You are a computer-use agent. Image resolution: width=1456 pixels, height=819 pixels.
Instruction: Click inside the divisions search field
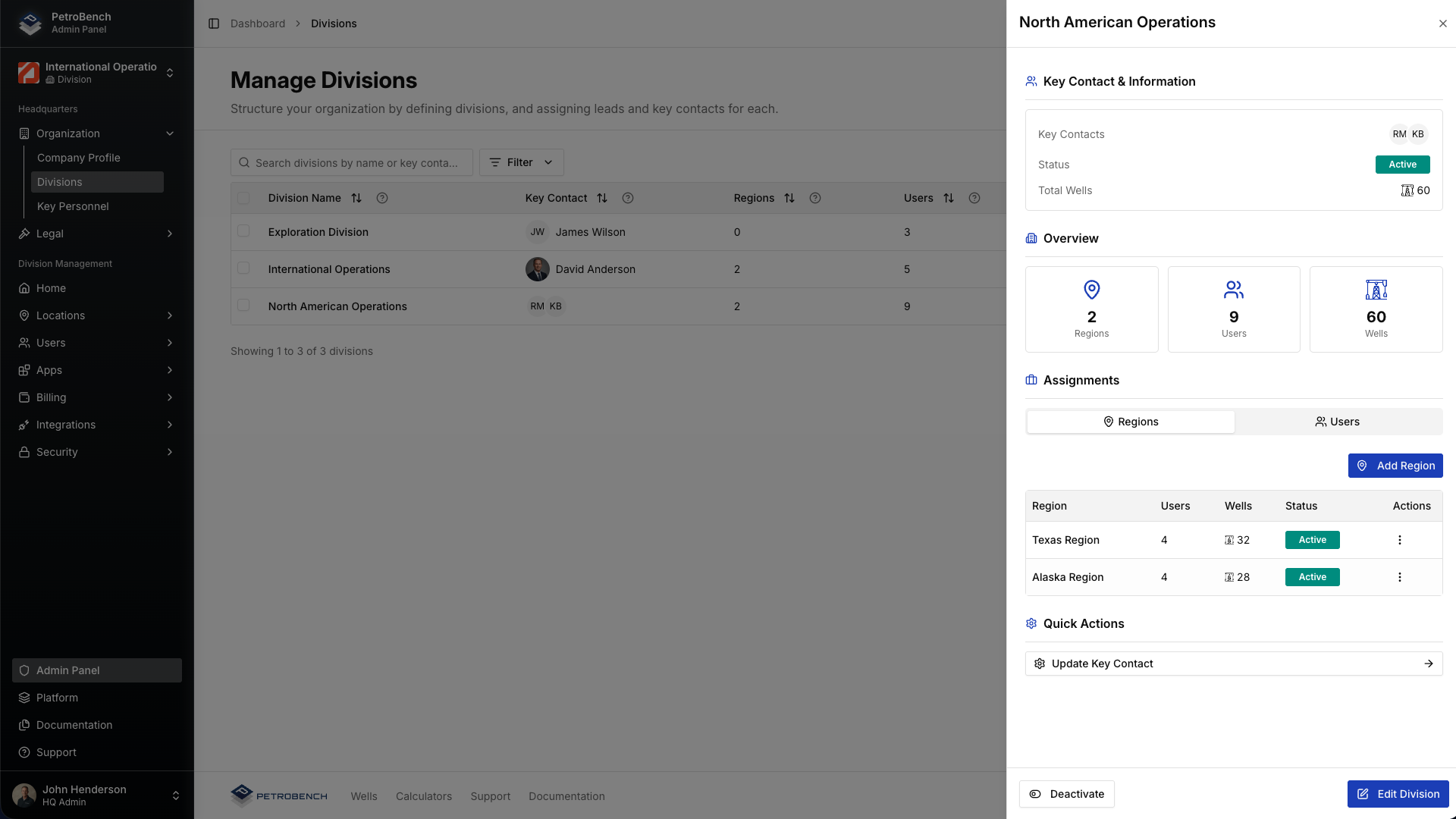coord(353,162)
